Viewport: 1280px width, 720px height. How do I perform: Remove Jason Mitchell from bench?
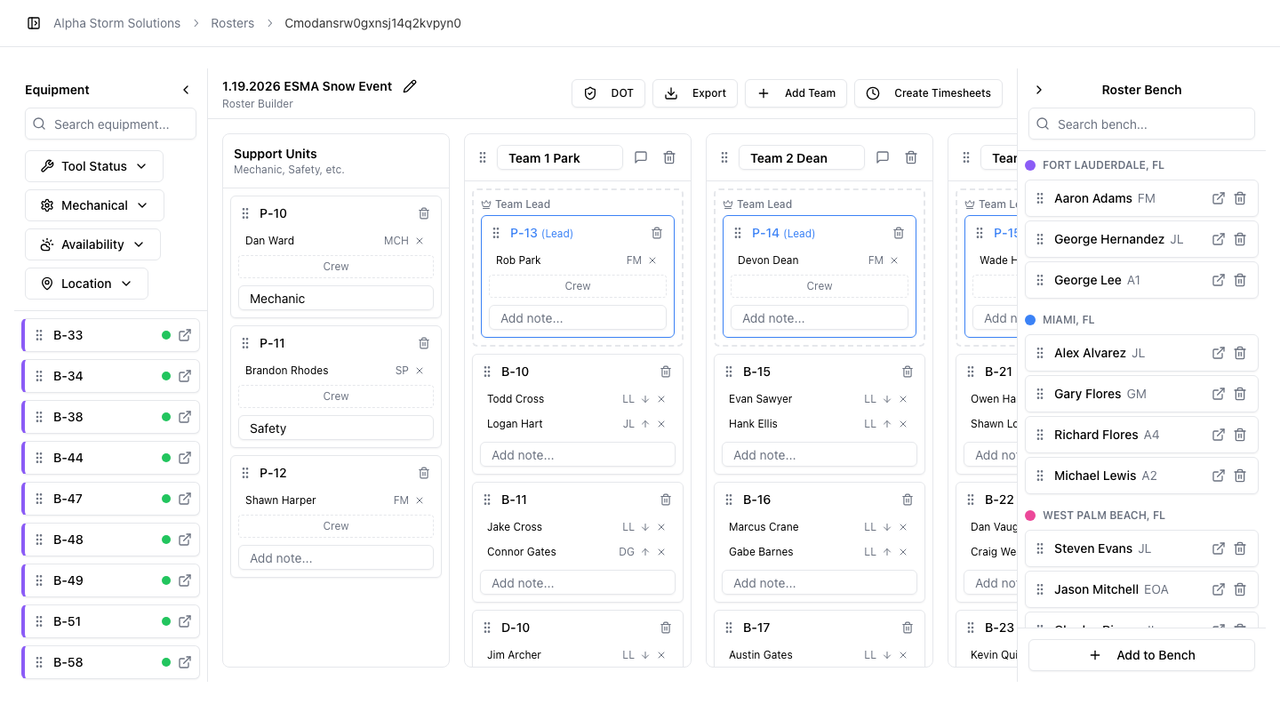1240,590
